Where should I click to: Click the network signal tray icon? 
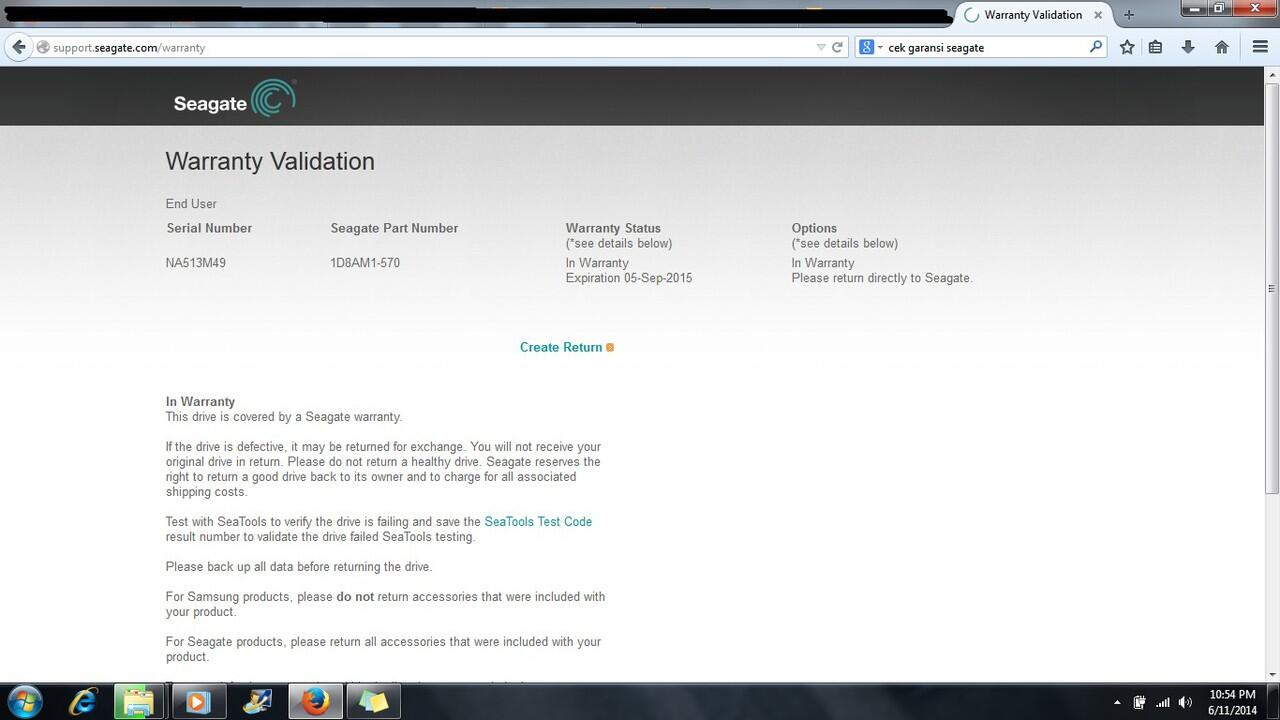(x=1162, y=702)
